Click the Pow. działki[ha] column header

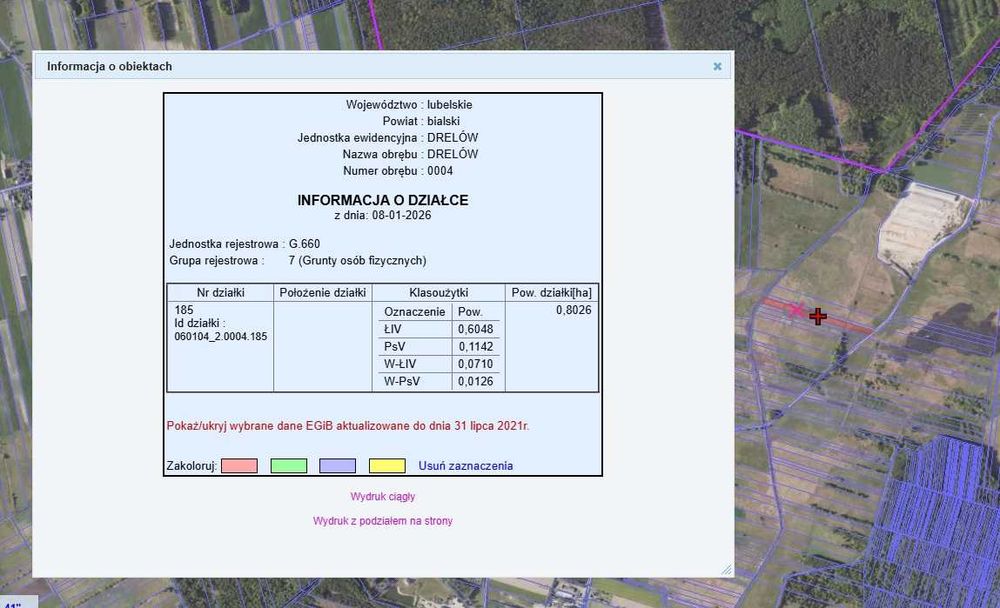pos(552,293)
